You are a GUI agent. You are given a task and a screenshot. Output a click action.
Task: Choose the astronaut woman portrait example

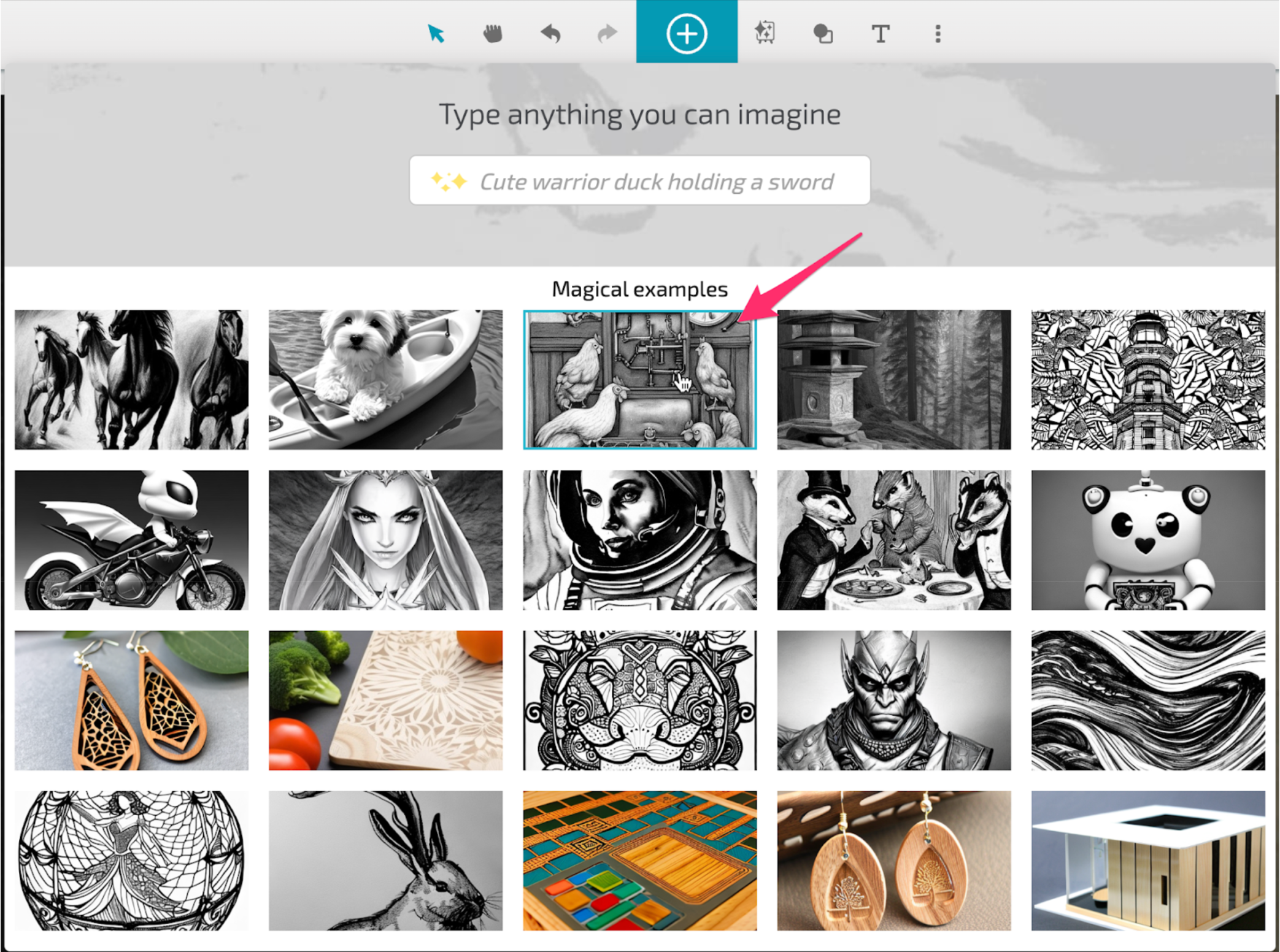pos(639,540)
